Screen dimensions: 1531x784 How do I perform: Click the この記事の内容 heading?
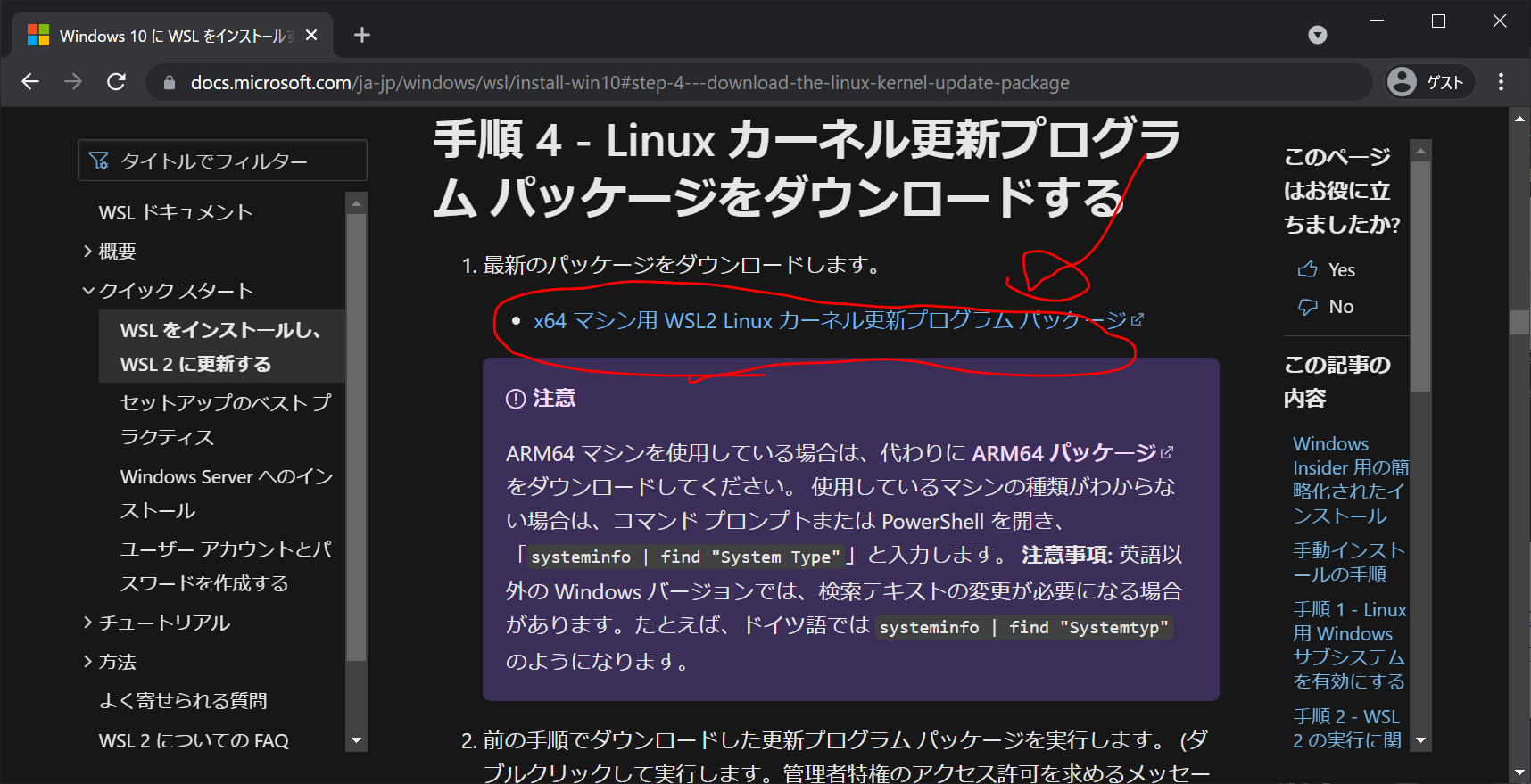pyautogui.click(x=1337, y=381)
